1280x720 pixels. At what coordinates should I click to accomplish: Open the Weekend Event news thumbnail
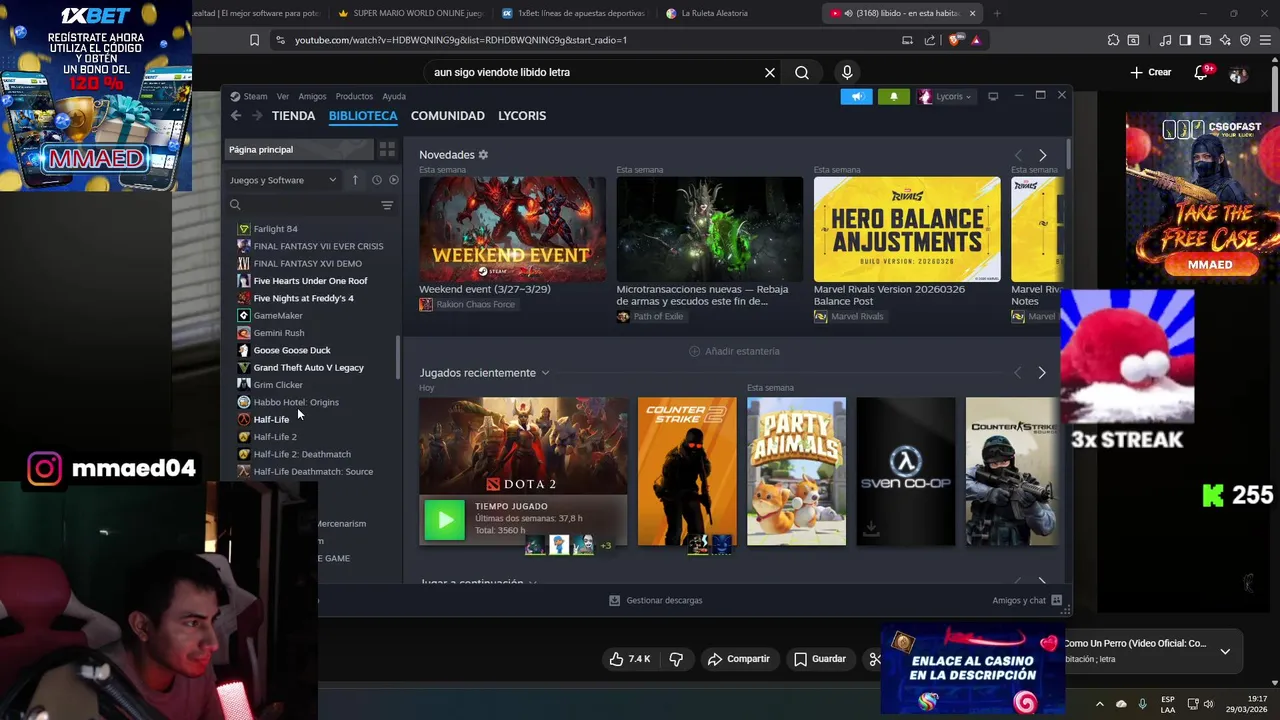(512, 229)
